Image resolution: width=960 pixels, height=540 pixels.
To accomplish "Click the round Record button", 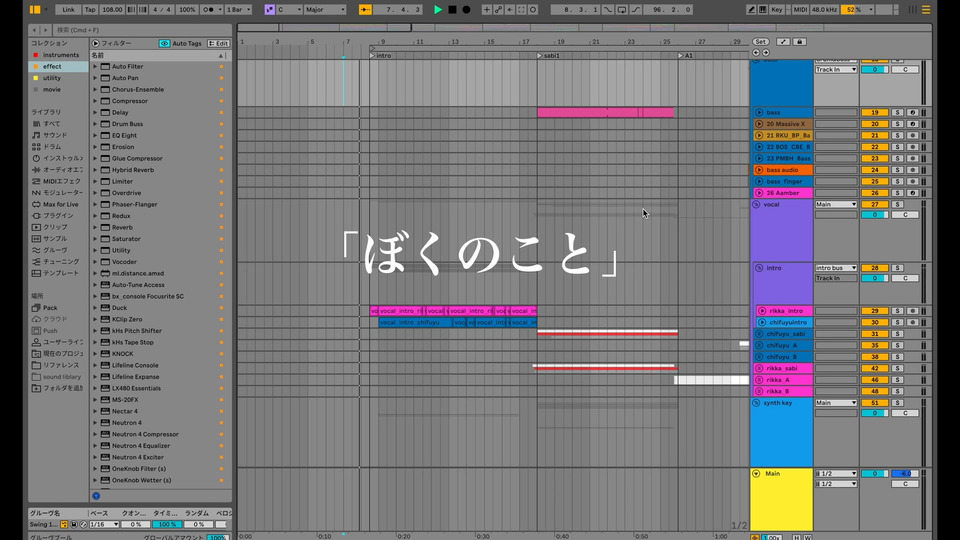I will pyautogui.click(x=467, y=9).
